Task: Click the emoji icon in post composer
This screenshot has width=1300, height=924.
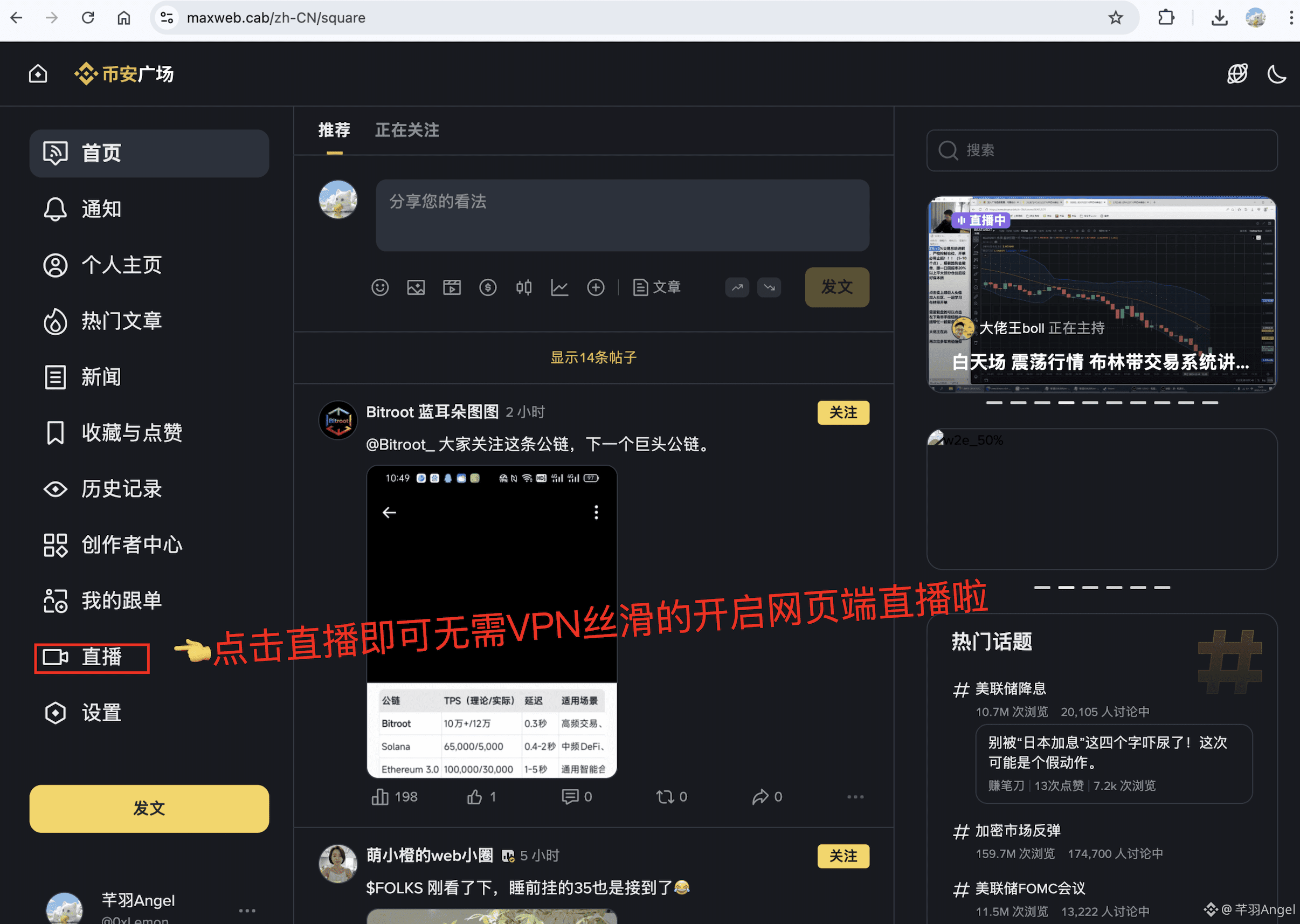Action: (380, 287)
